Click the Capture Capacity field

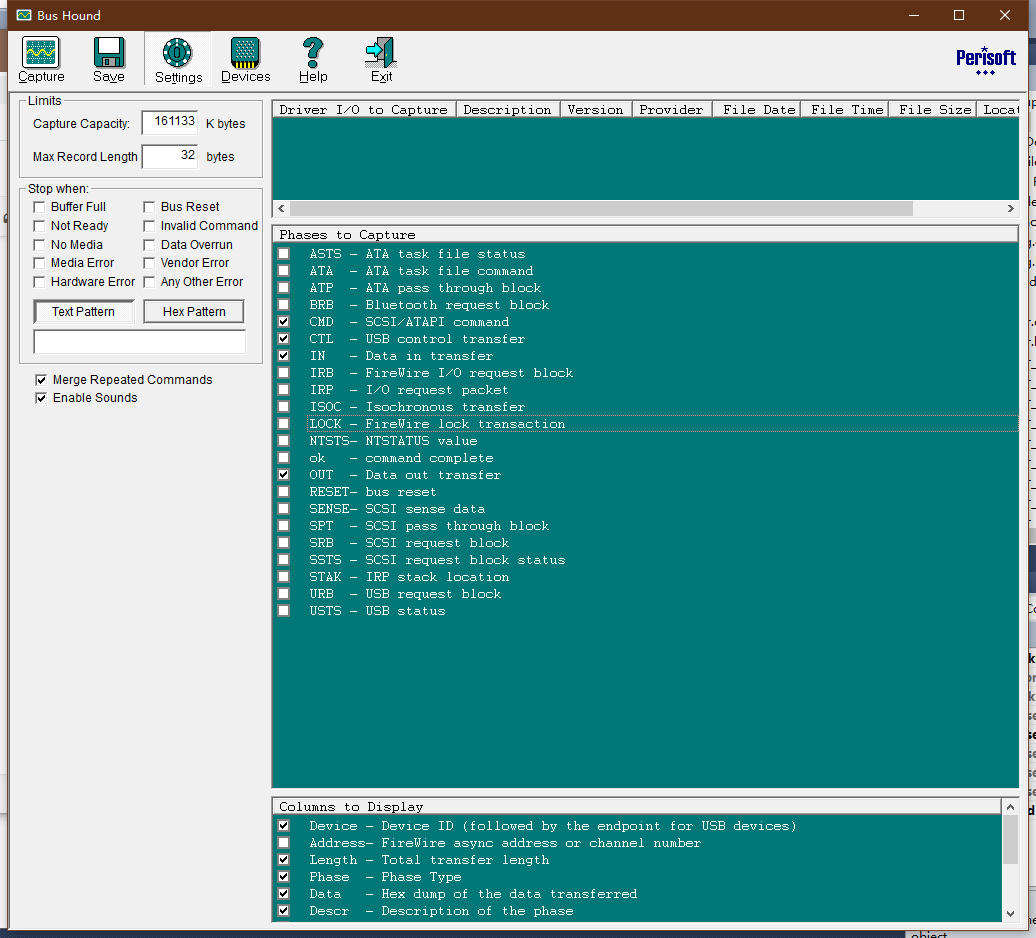pos(170,123)
